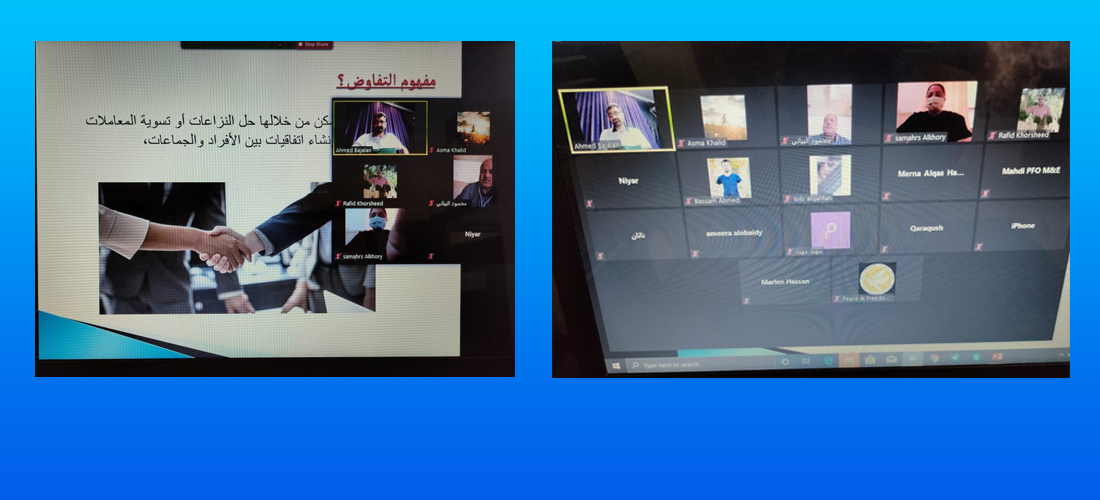The height and width of the screenshot is (500, 1100).
Task: Click the Stop Share button
Action: click(316, 45)
